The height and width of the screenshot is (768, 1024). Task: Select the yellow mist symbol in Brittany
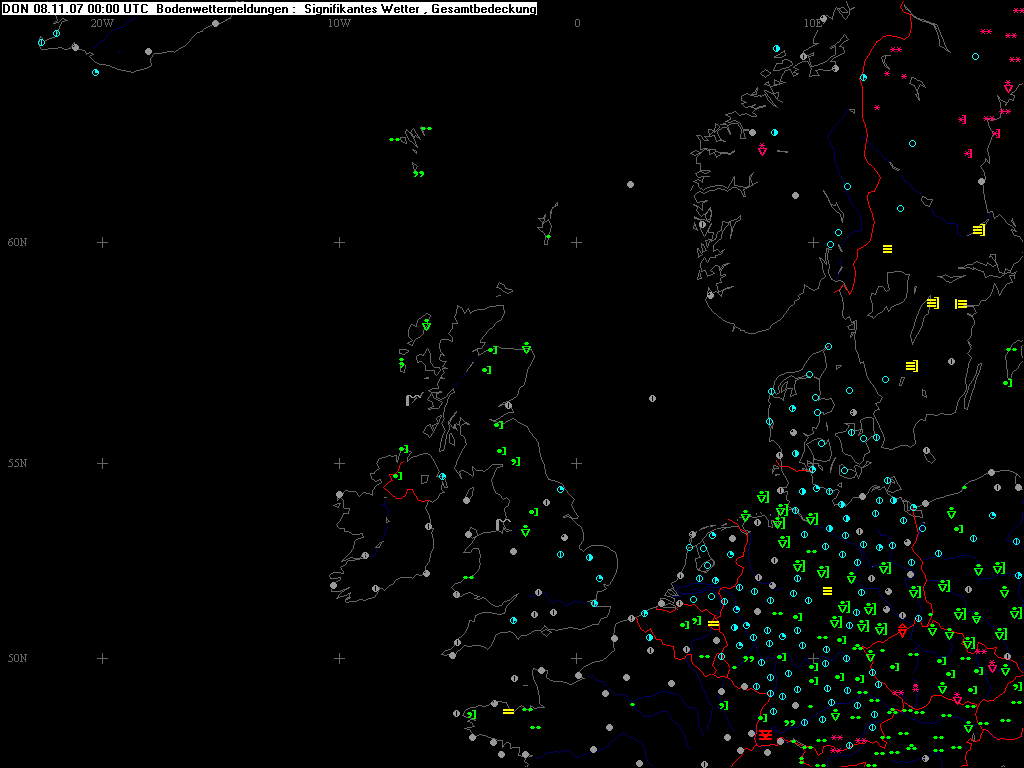[x=508, y=711]
